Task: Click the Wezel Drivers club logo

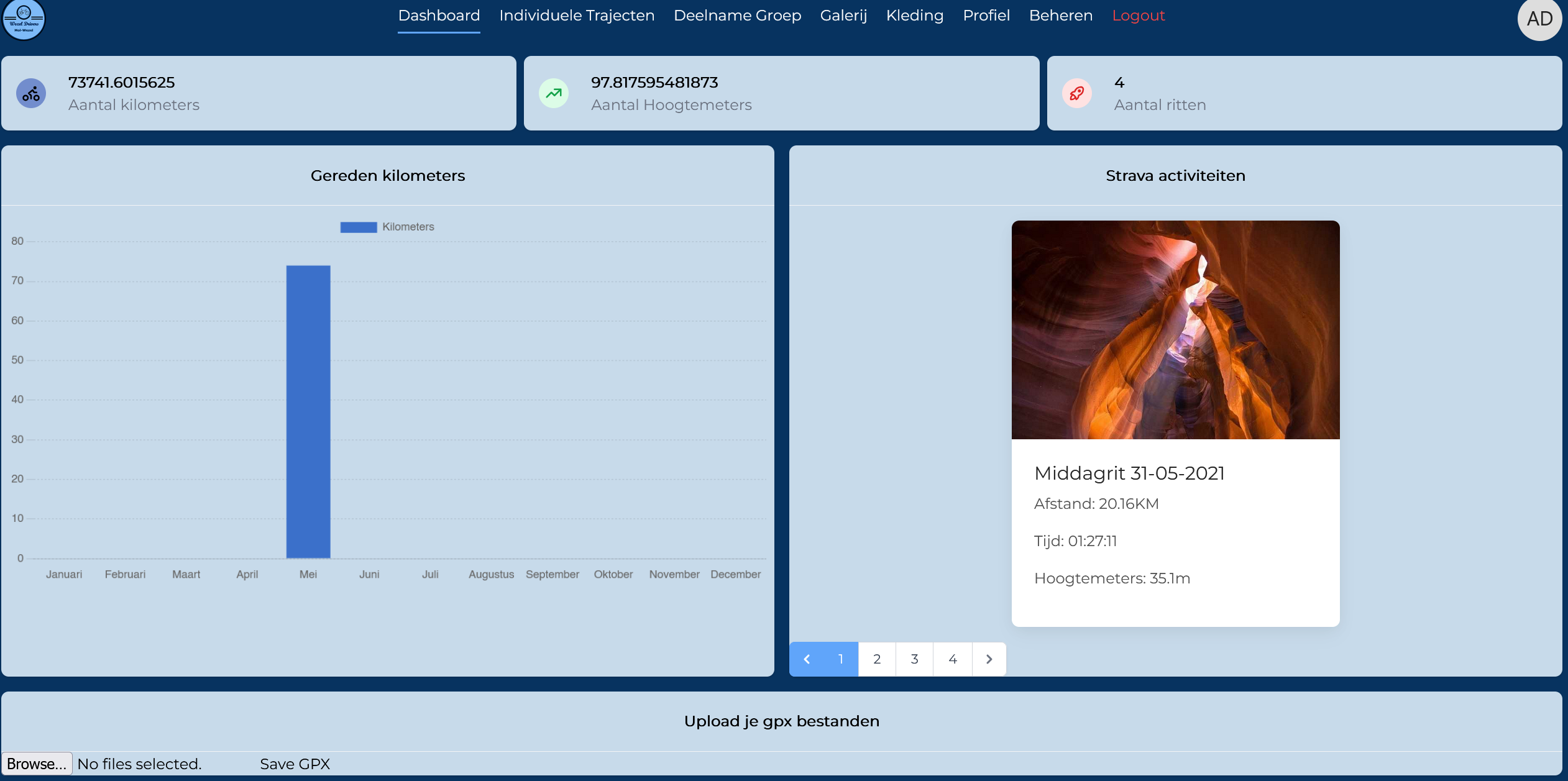Action: 24,19
